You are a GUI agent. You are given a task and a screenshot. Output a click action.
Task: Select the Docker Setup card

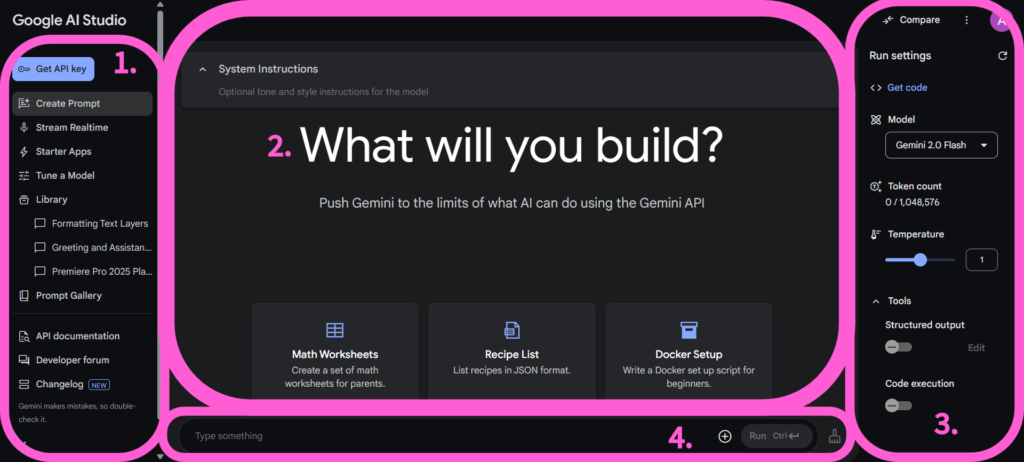(689, 351)
